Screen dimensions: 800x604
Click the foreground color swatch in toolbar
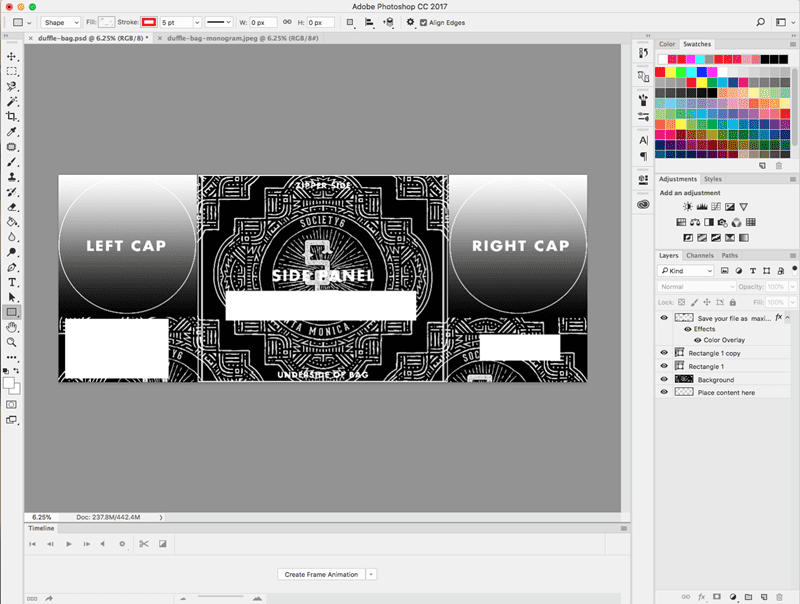(x=9, y=383)
